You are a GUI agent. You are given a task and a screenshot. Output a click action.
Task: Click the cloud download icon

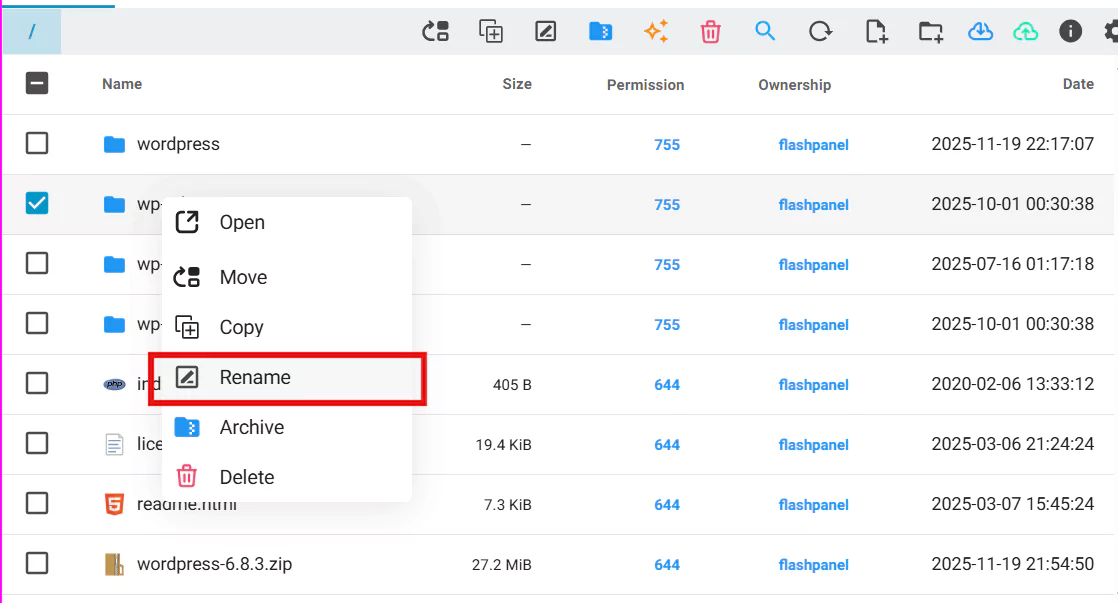[x=980, y=32]
